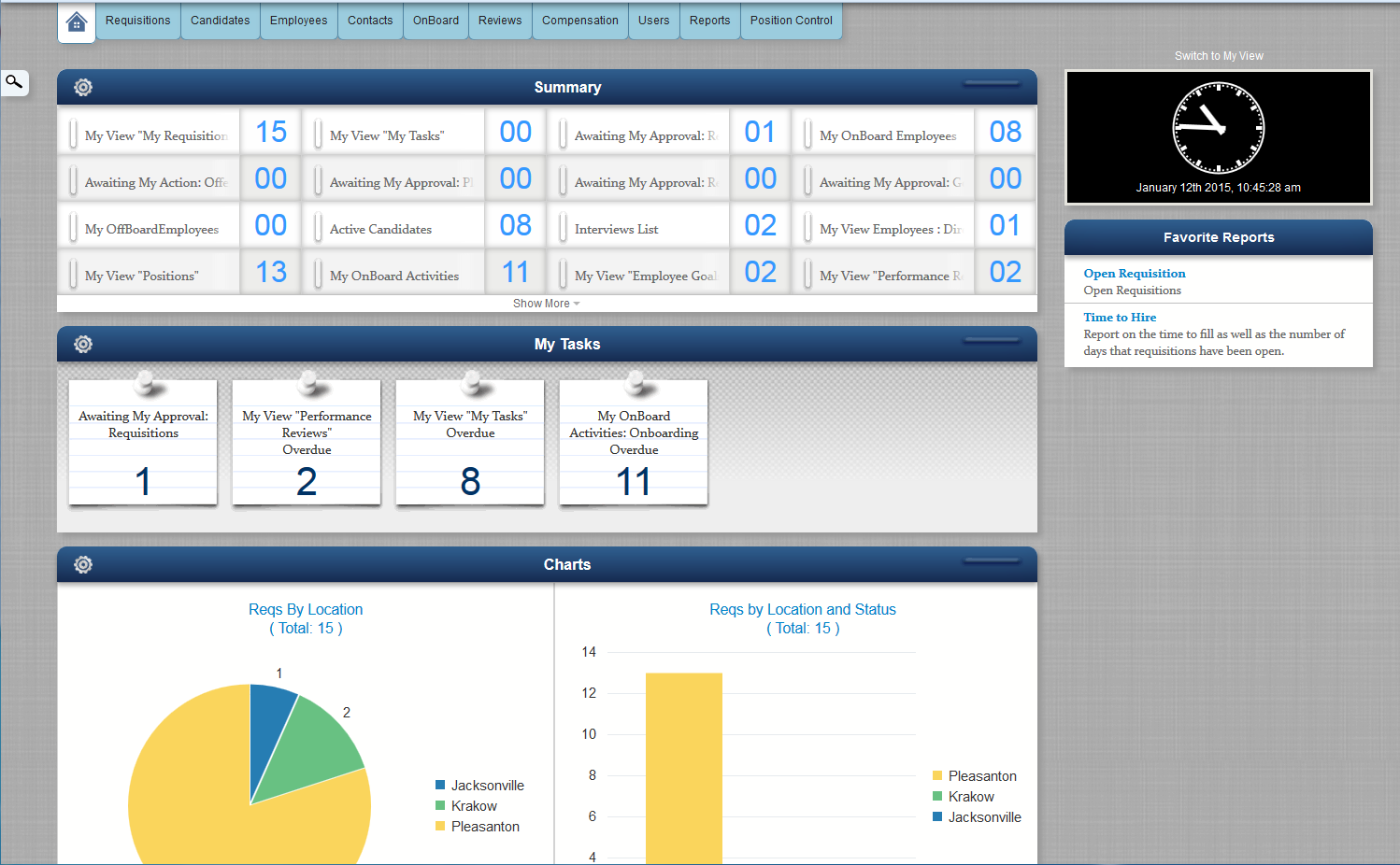The image size is (1400, 865).
Task: Open Summary panel settings gear
Action: pos(83,87)
